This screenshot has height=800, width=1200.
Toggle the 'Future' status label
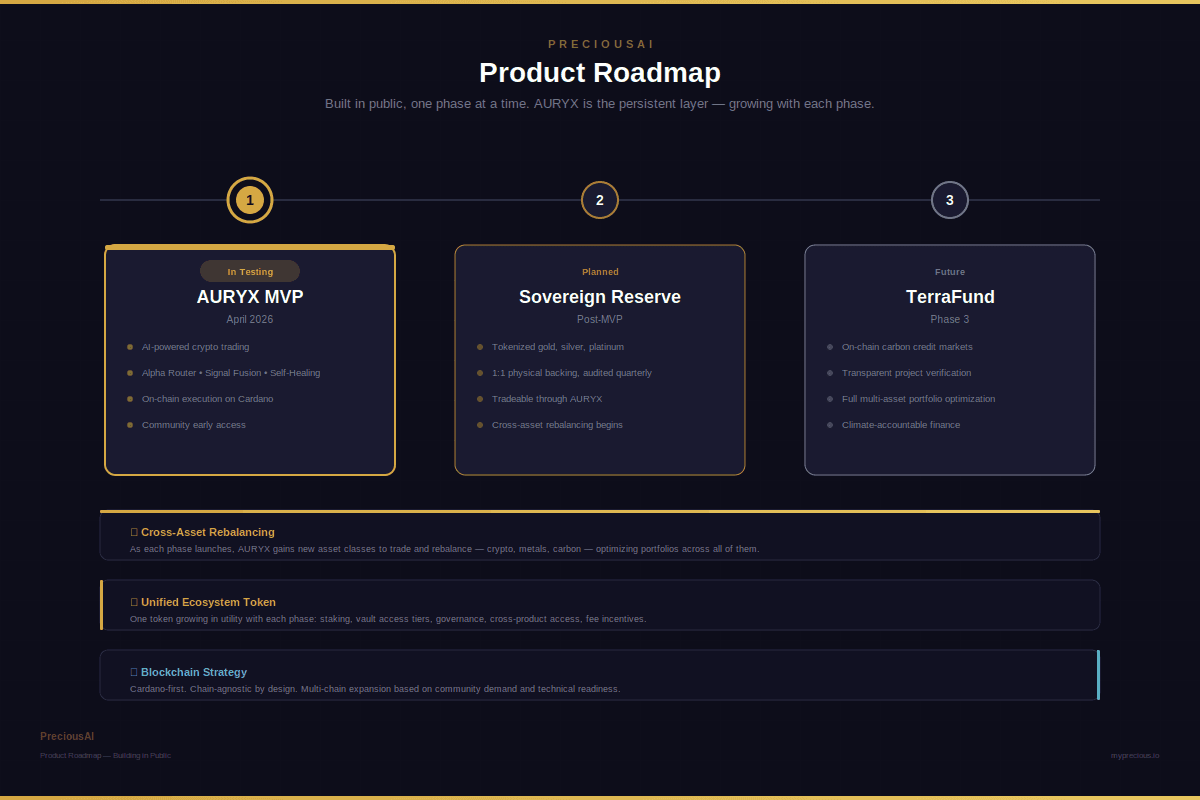click(x=949, y=271)
